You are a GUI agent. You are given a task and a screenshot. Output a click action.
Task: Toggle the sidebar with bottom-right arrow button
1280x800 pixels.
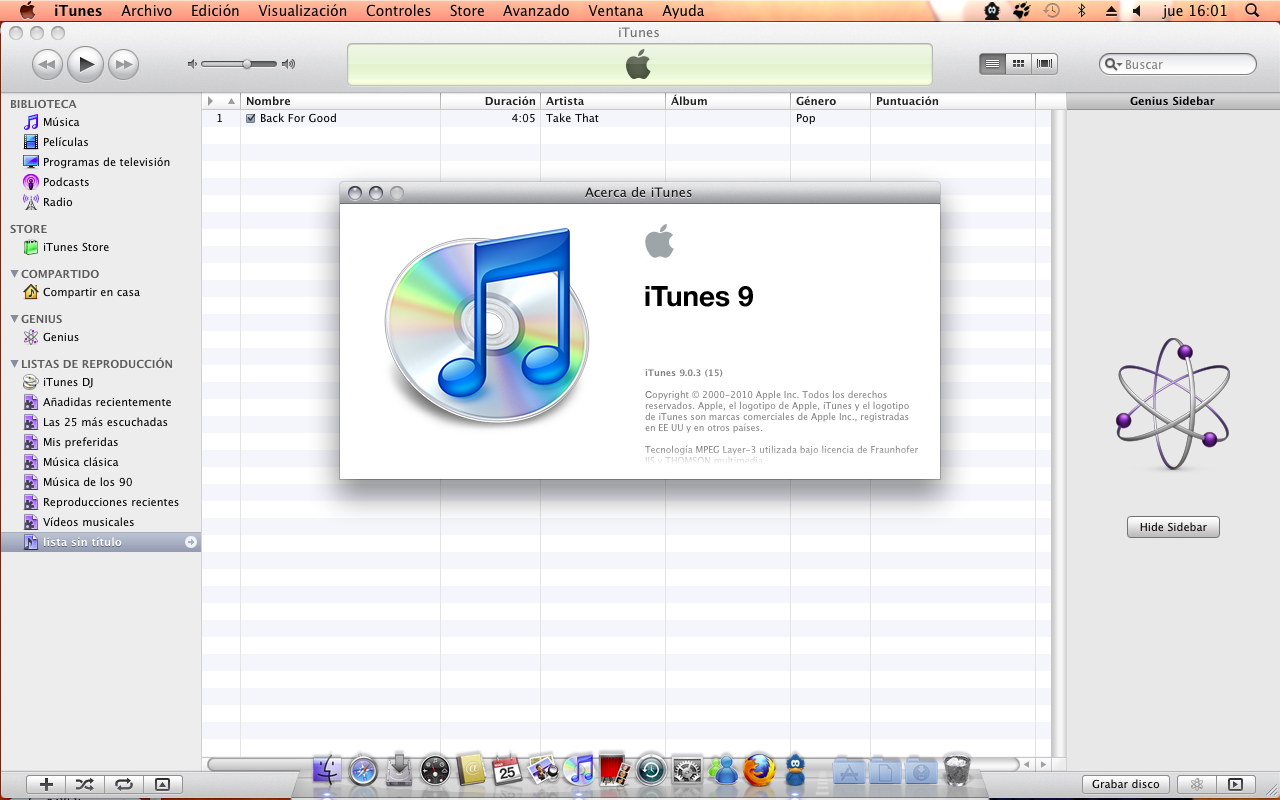[x=1235, y=785]
